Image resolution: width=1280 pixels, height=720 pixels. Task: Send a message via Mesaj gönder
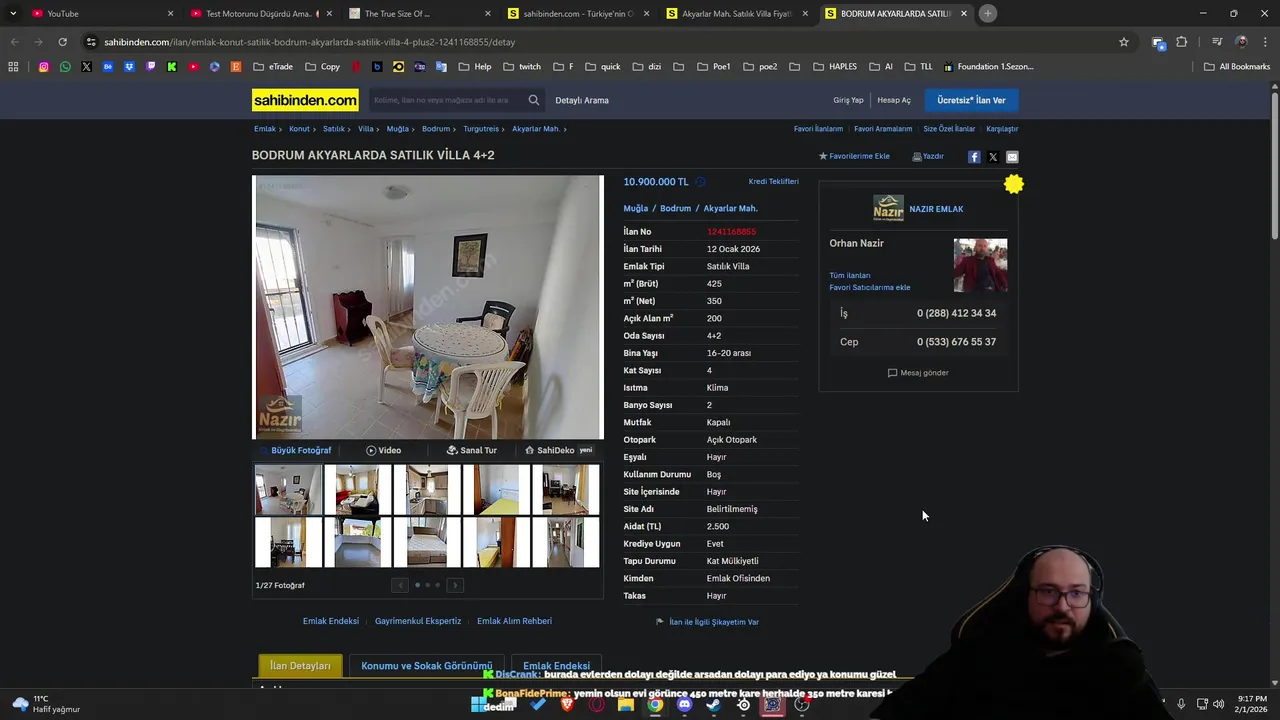pos(918,373)
